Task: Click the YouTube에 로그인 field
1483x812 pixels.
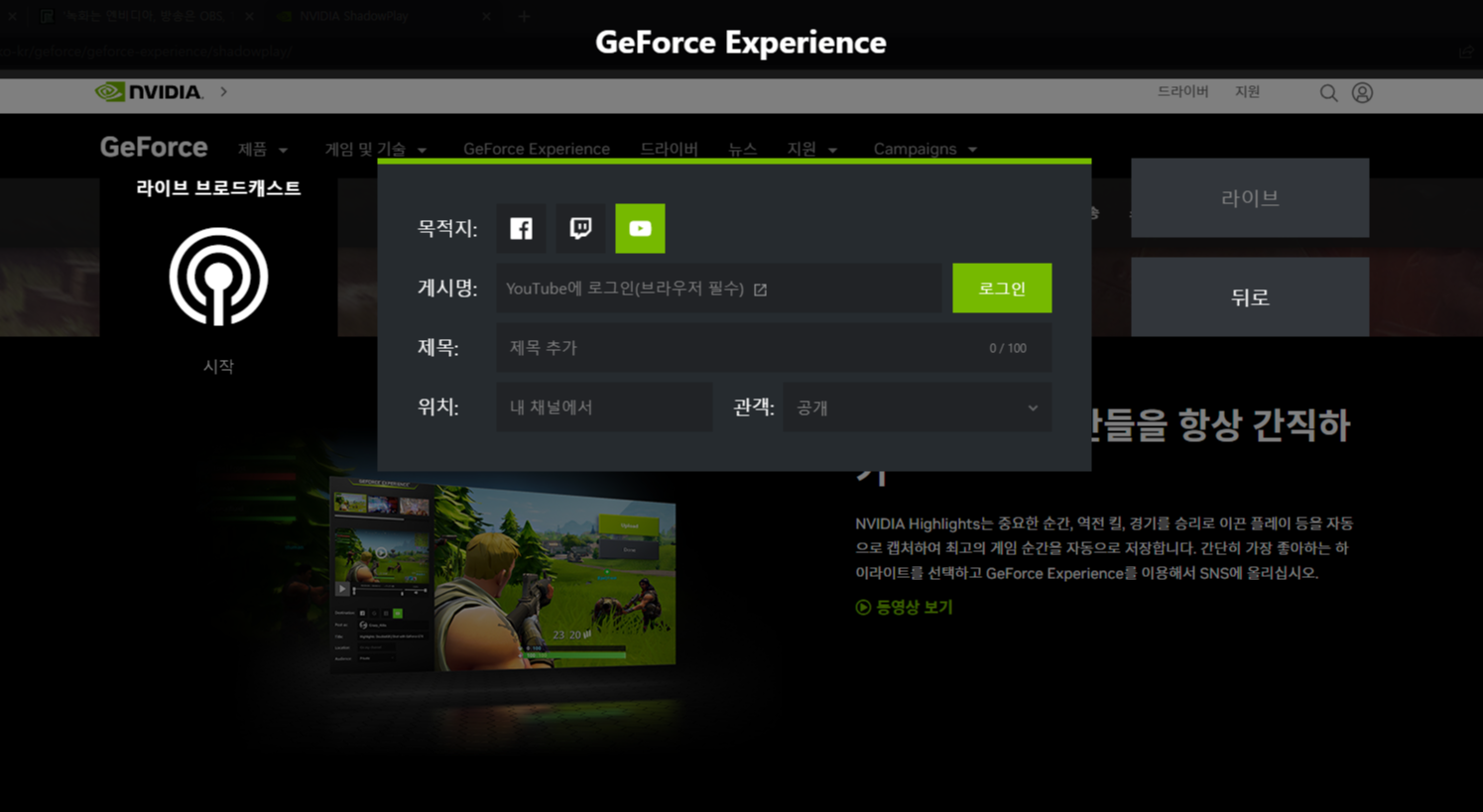Action: (719, 289)
